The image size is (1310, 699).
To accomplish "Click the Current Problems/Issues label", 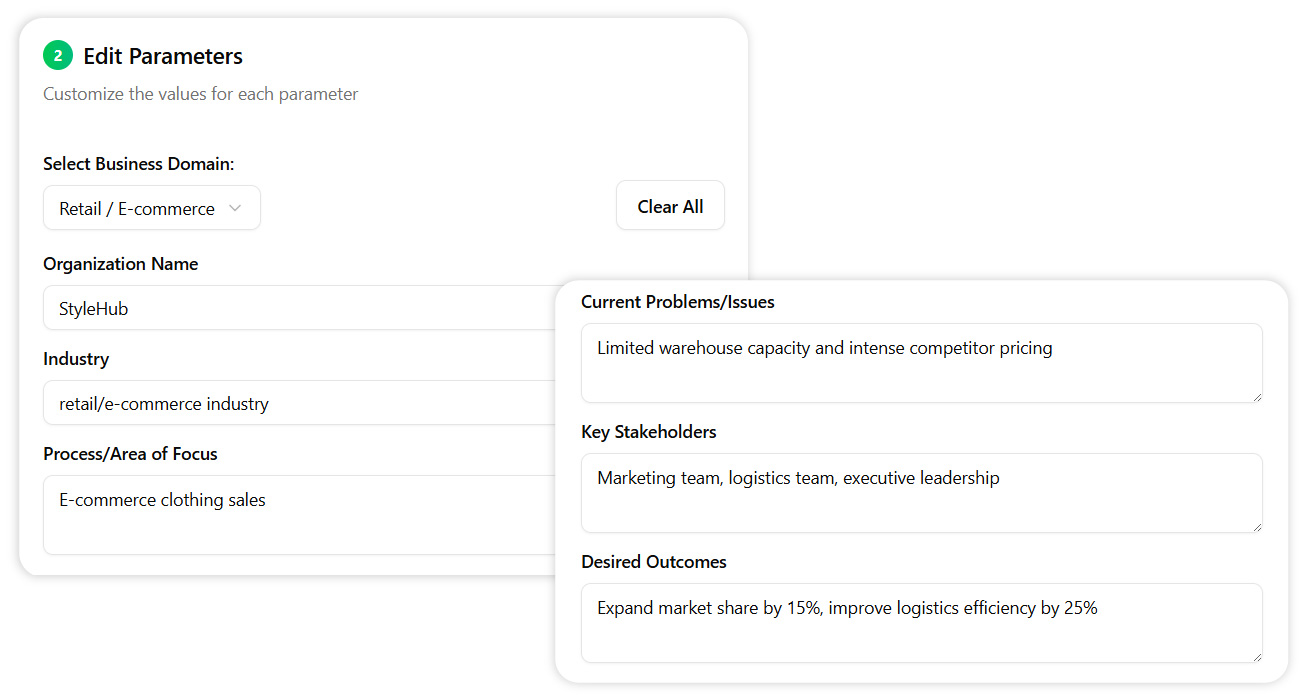I will click(677, 302).
